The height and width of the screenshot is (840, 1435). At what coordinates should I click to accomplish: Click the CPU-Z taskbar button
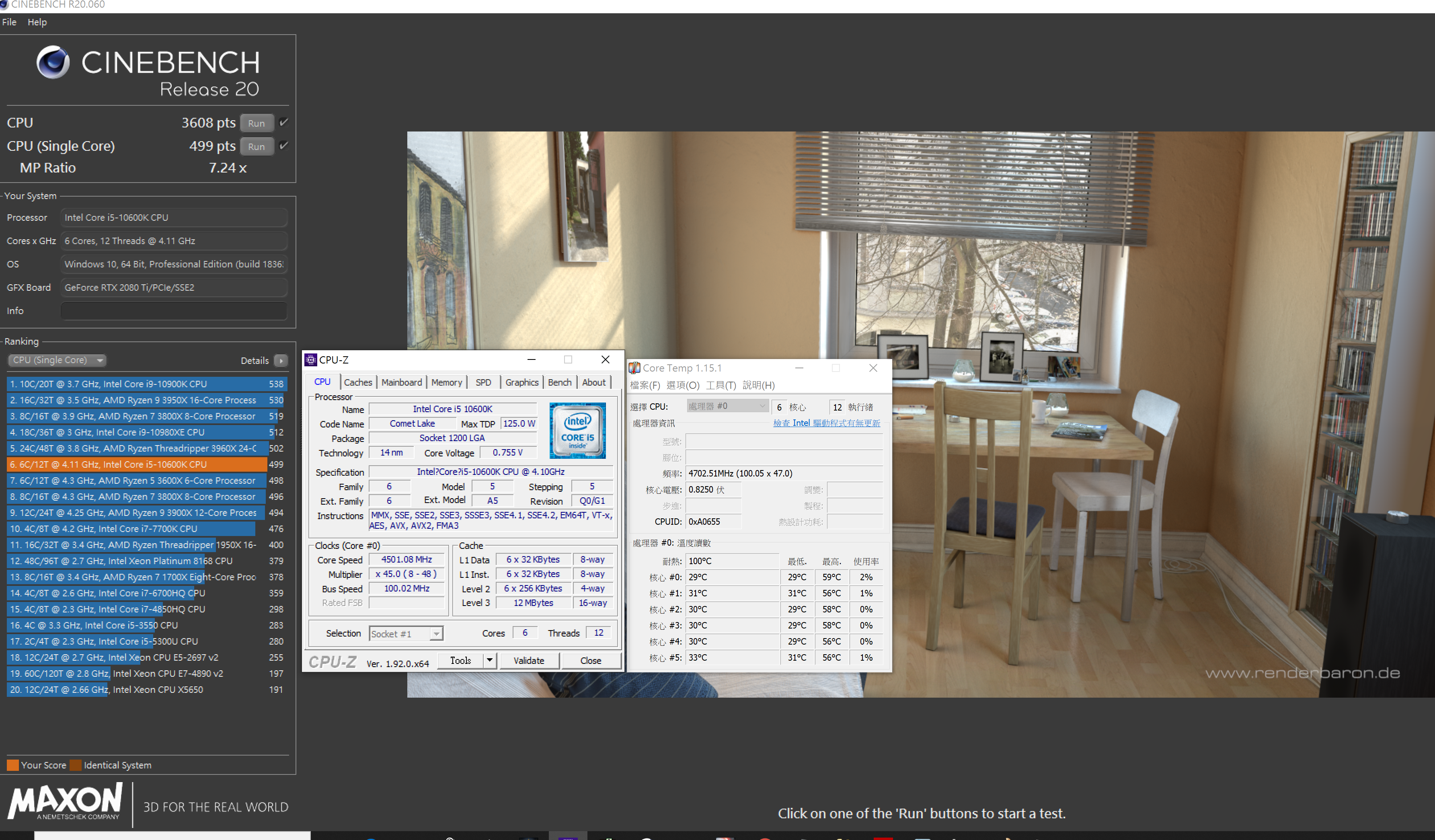pyautogui.click(x=568, y=836)
